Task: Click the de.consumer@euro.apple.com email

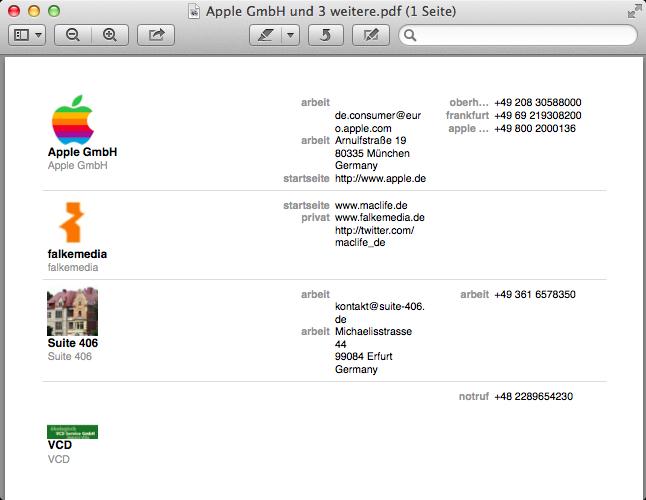Action: 378,122
